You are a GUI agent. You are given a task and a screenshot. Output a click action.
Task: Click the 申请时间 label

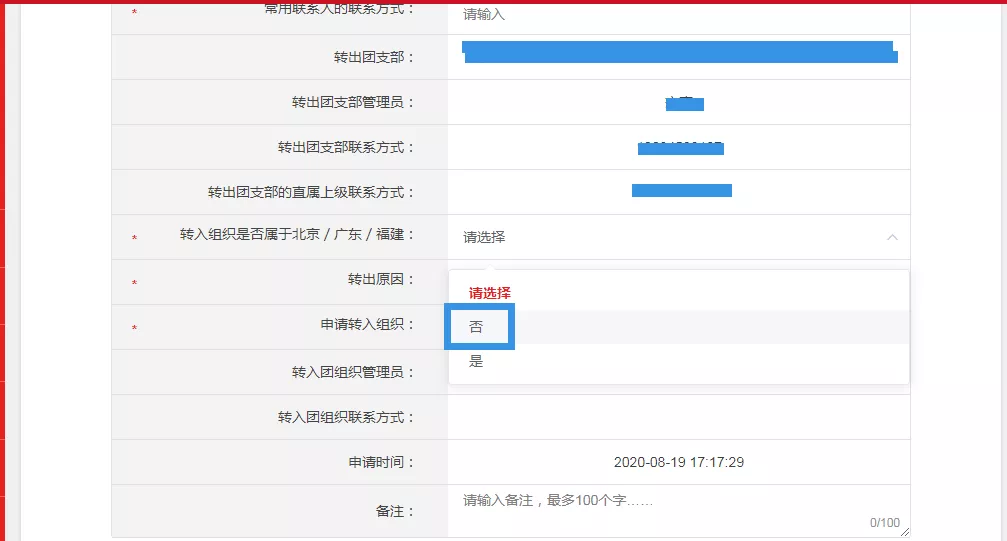coord(381,462)
